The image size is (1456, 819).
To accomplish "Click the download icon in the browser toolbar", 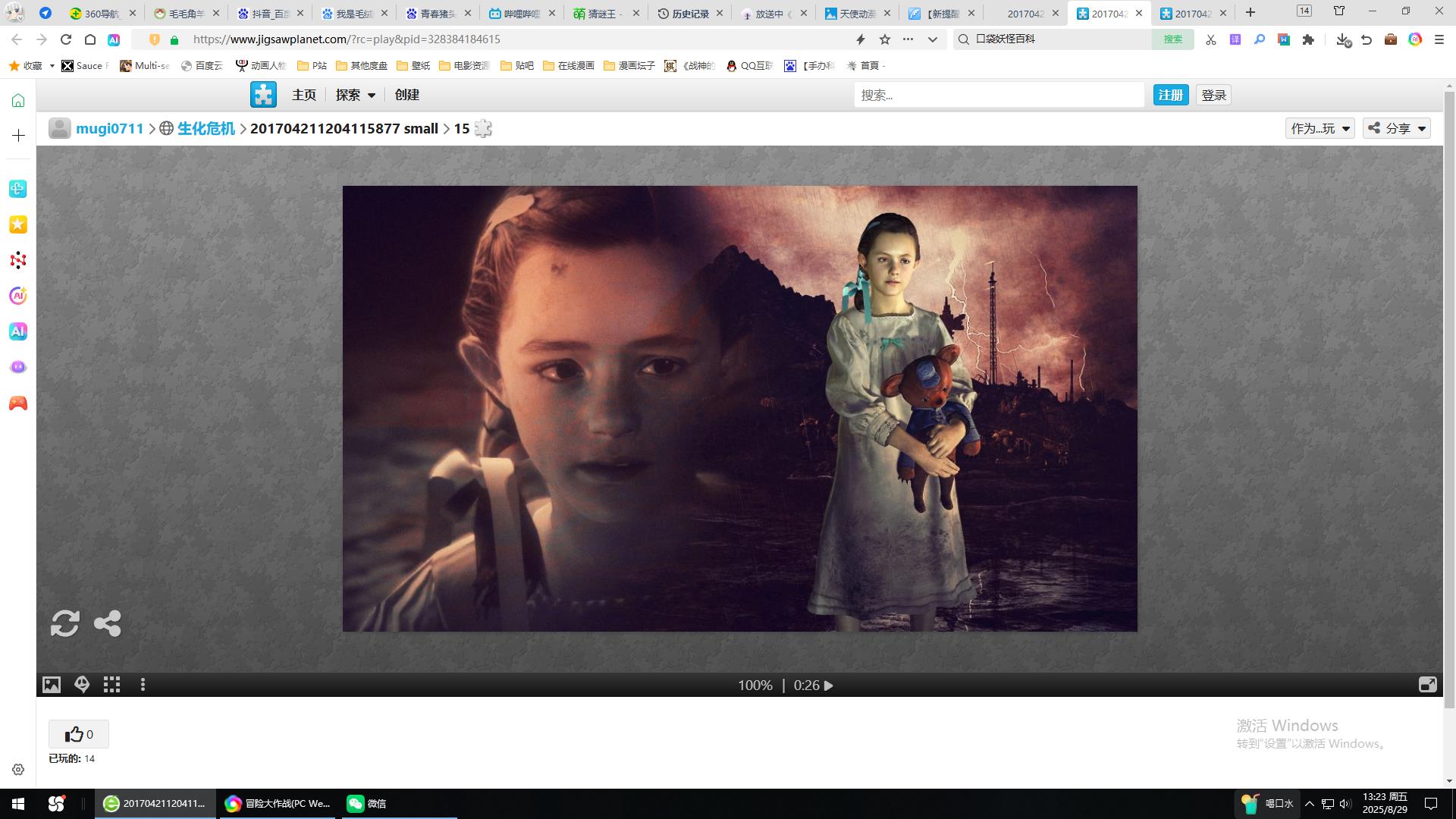I will 1342,39.
